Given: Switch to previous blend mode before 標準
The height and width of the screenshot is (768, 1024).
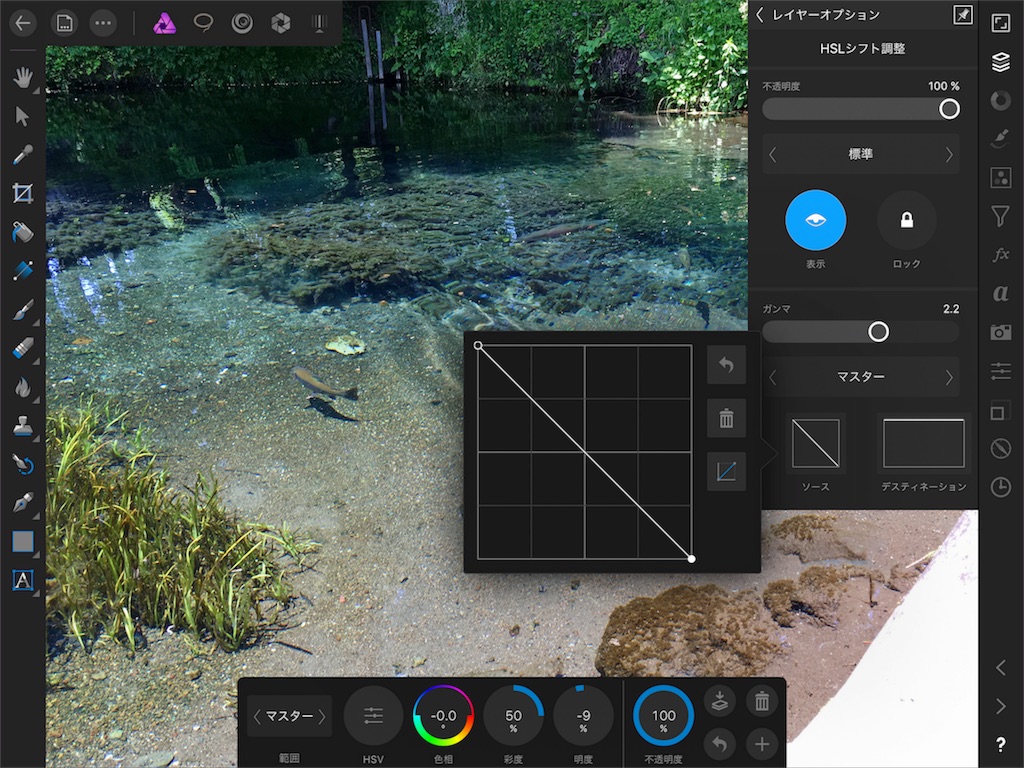Looking at the screenshot, I should click(x=773, y=155).
